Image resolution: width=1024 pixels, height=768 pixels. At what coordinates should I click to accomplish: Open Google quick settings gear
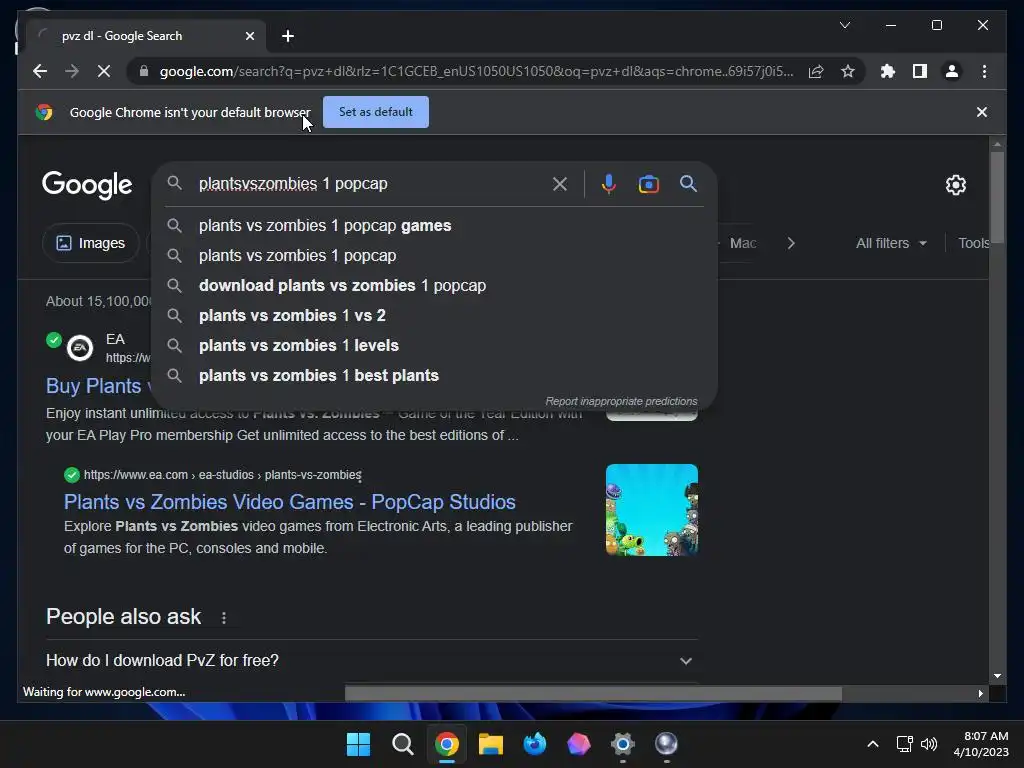pyautogui.click(x=955, y=185)
